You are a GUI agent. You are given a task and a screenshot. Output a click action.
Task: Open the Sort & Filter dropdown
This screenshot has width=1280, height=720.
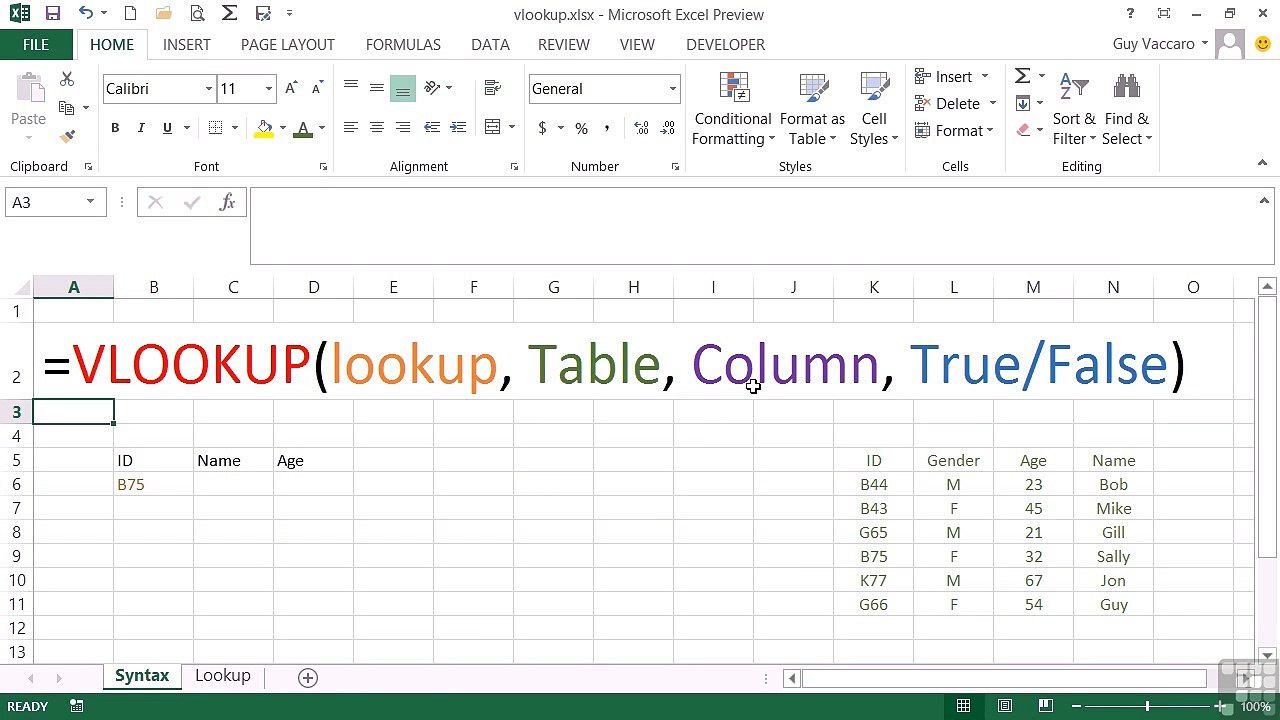tap(1074, 110)
